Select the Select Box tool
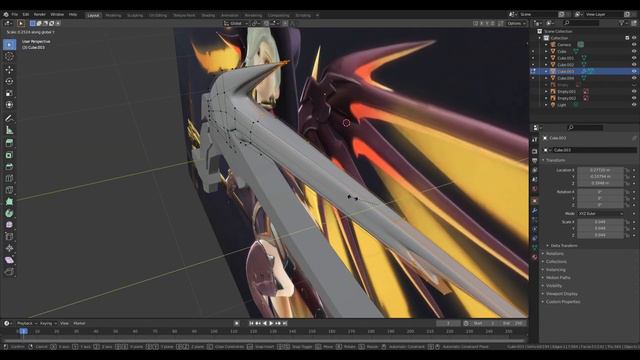 pos(9,44)
